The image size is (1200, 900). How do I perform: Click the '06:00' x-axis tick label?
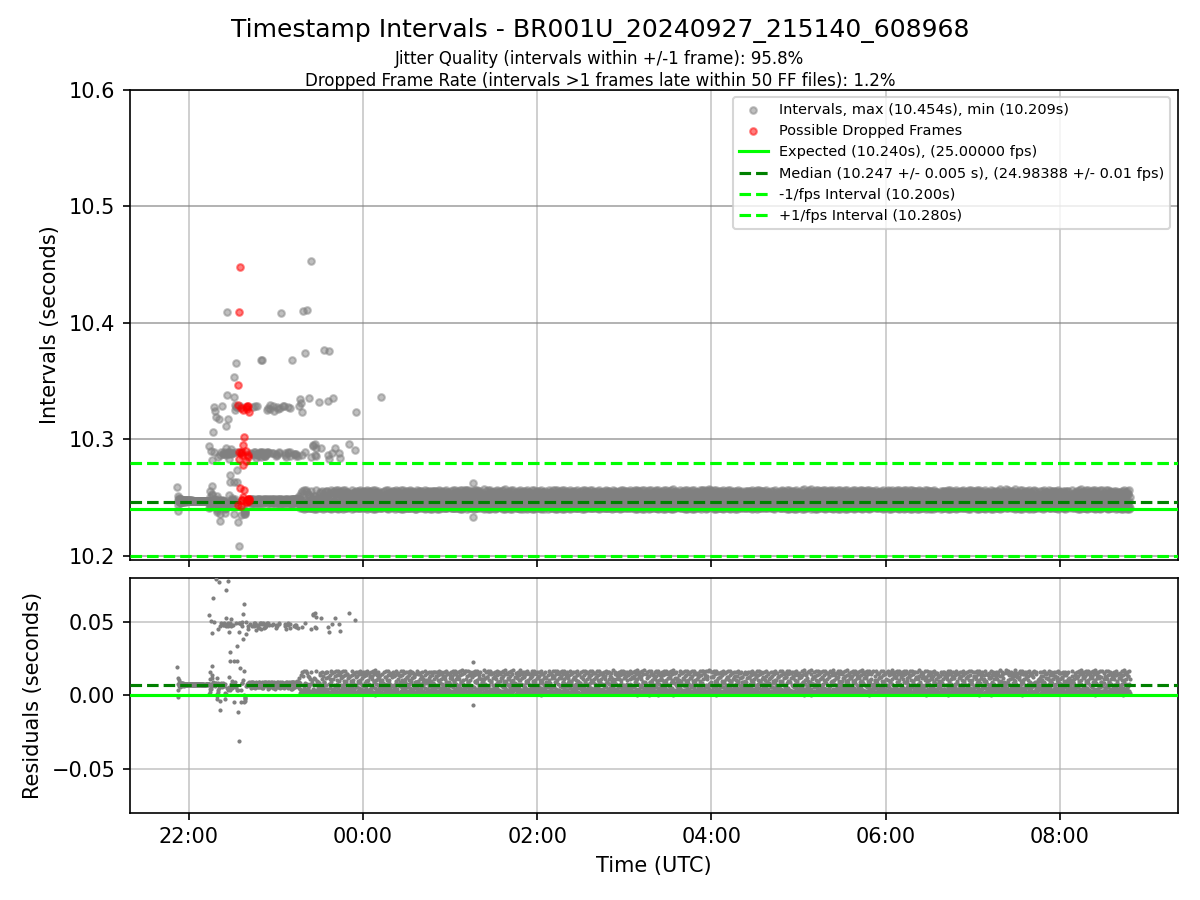coord(885,836)
